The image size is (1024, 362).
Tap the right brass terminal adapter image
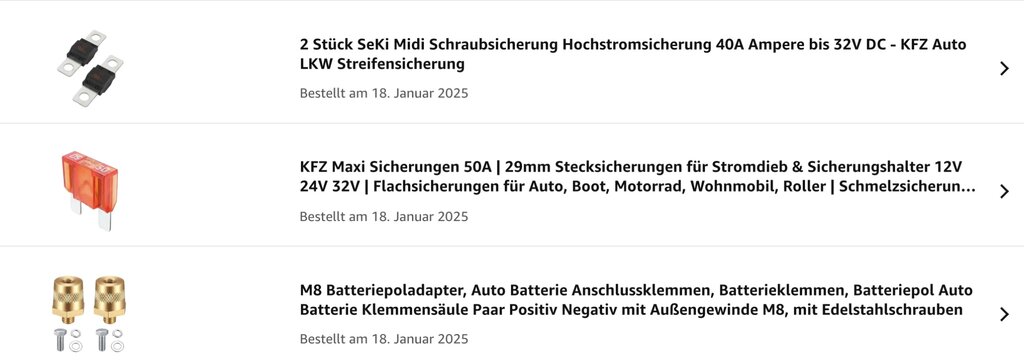pos(109,300)
